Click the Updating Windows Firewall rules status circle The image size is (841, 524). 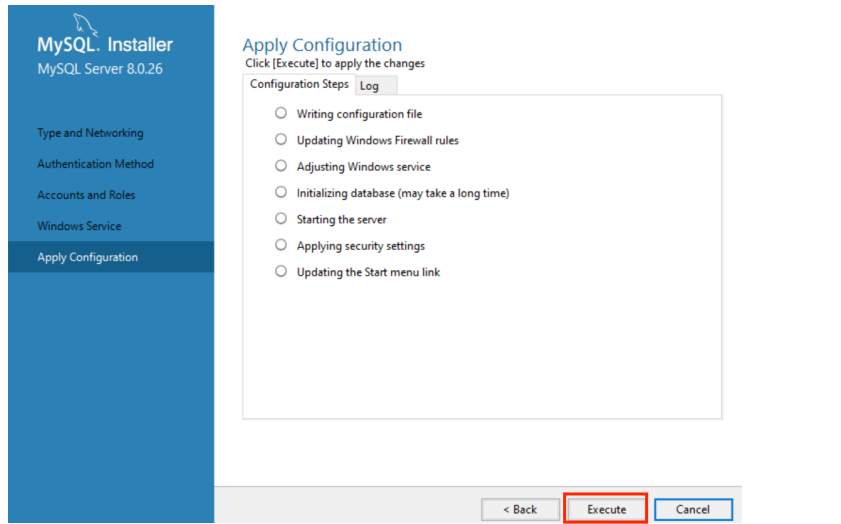pos(281,139)
